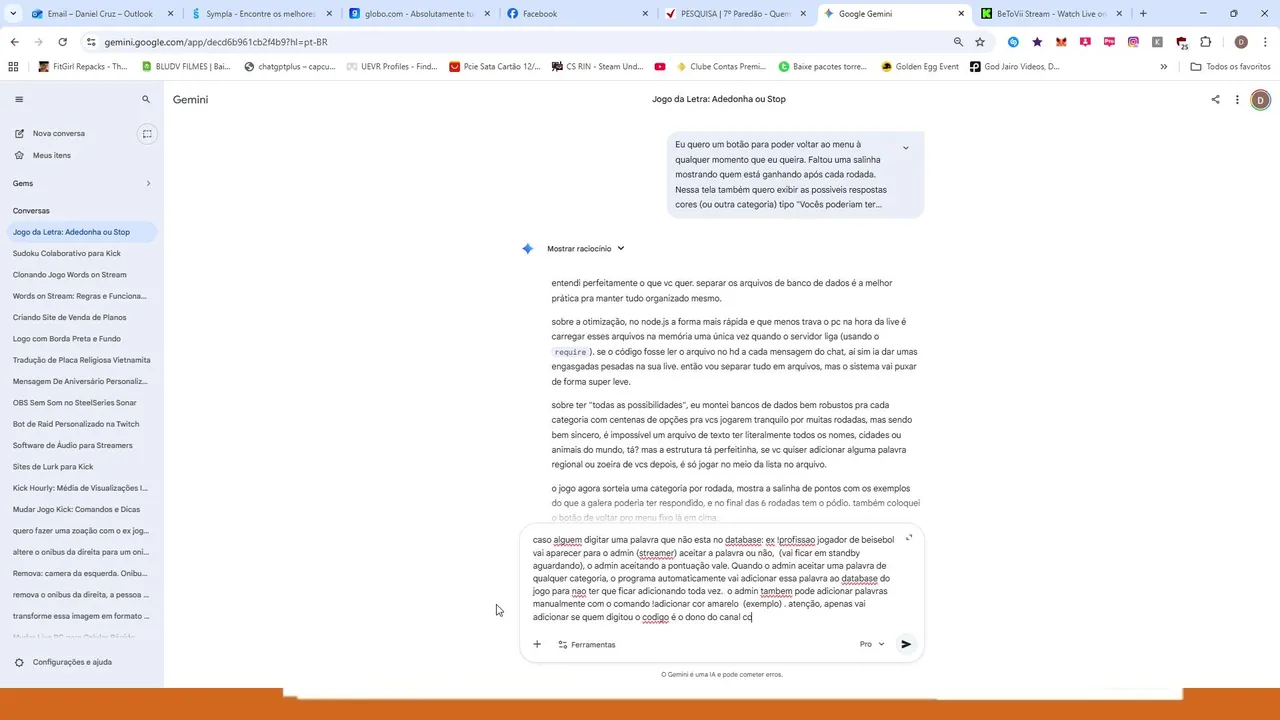
Task: Open conversation Sites de Lurk para Kick
Action: point(53,467)
